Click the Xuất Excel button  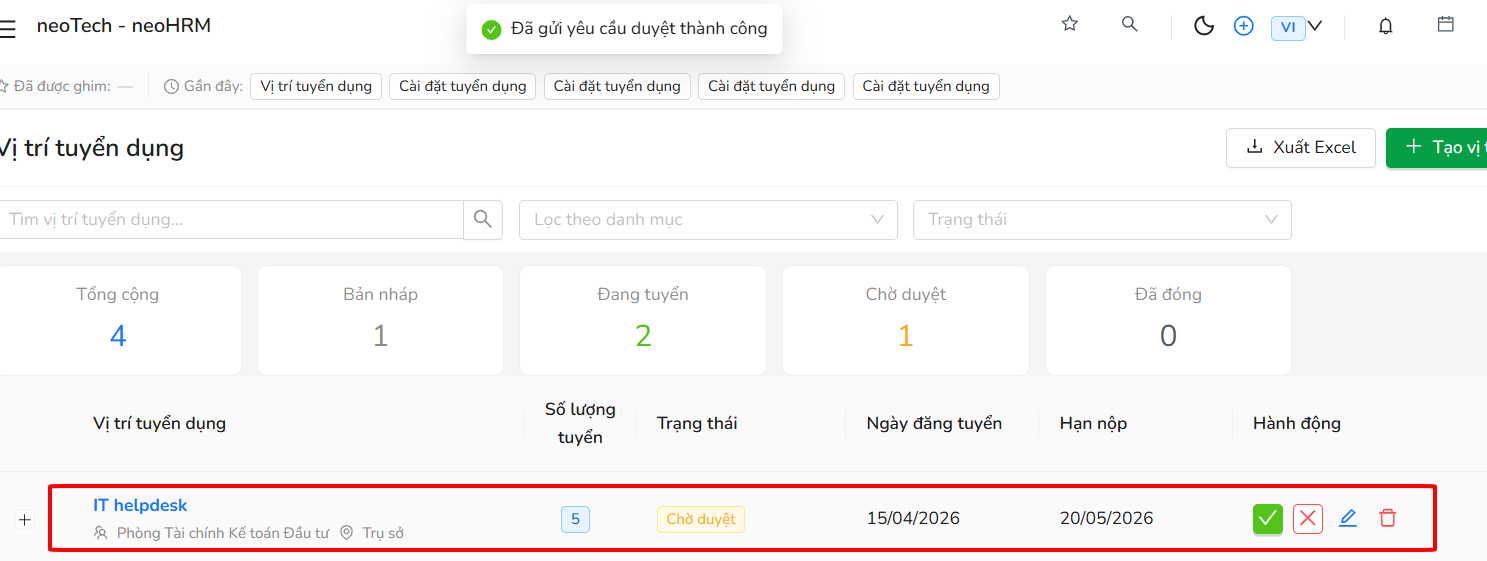coord(1301,147)
